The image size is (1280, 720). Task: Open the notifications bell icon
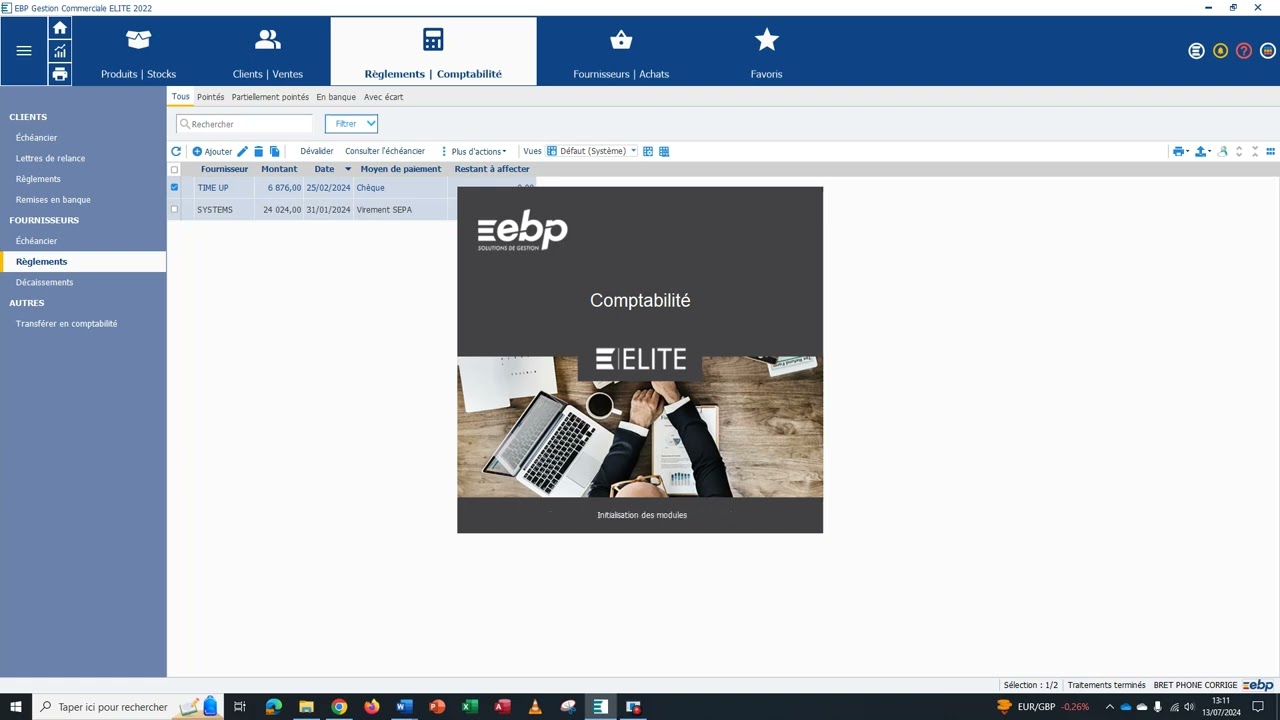coord(1220,51)
